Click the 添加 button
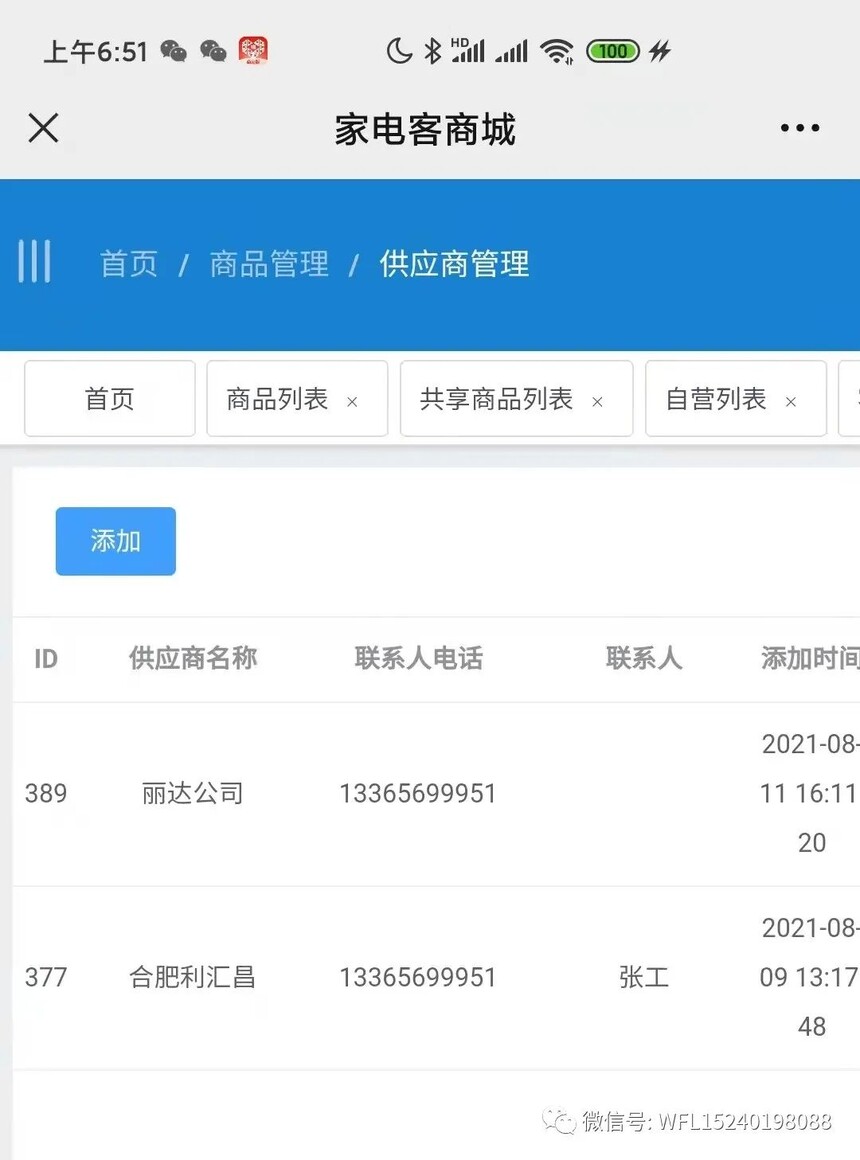 coord(115,541)
